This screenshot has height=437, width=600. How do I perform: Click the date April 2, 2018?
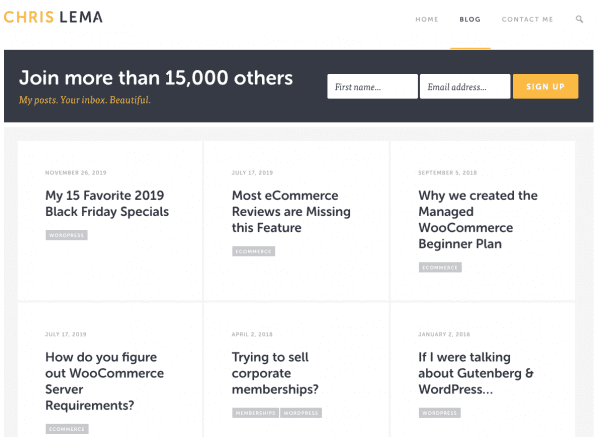point(252,334)
